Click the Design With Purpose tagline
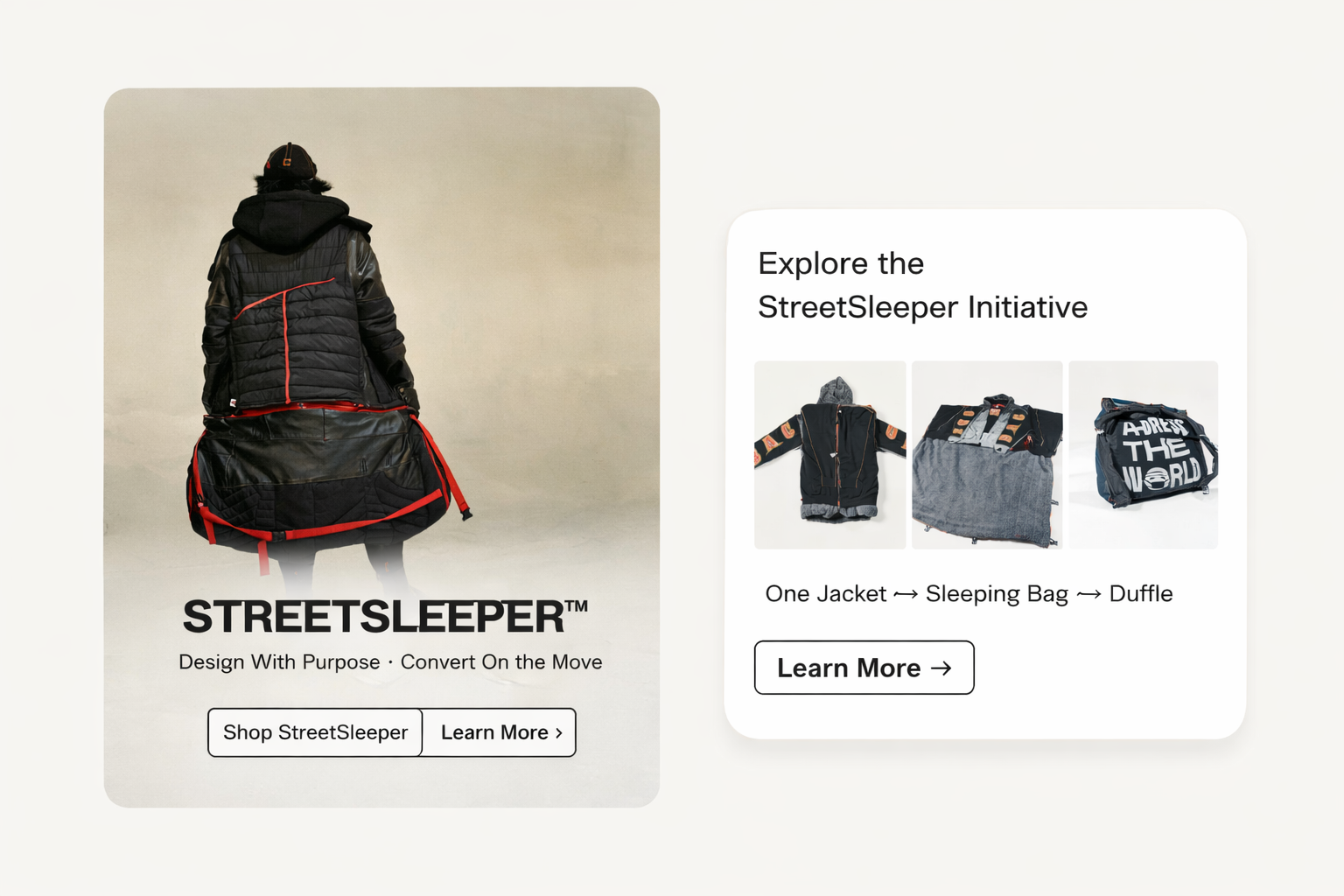This screenshot has width=1344, height=896. point(279,662)
